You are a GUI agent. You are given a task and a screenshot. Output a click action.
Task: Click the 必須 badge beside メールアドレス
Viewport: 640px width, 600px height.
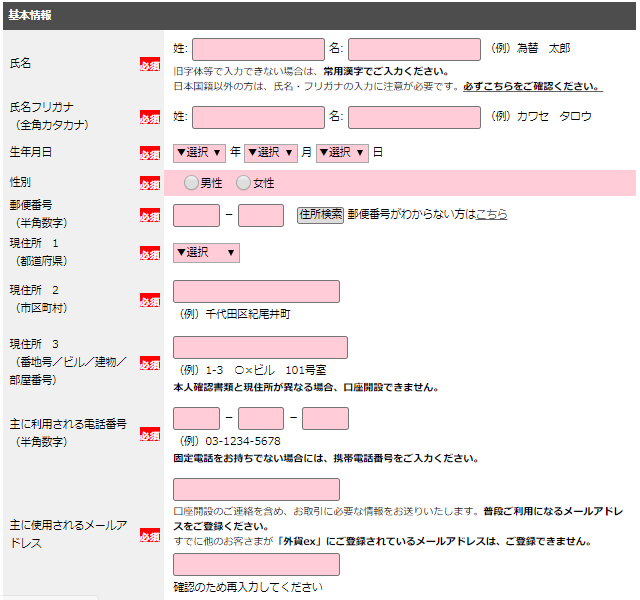tap(150, 536)
